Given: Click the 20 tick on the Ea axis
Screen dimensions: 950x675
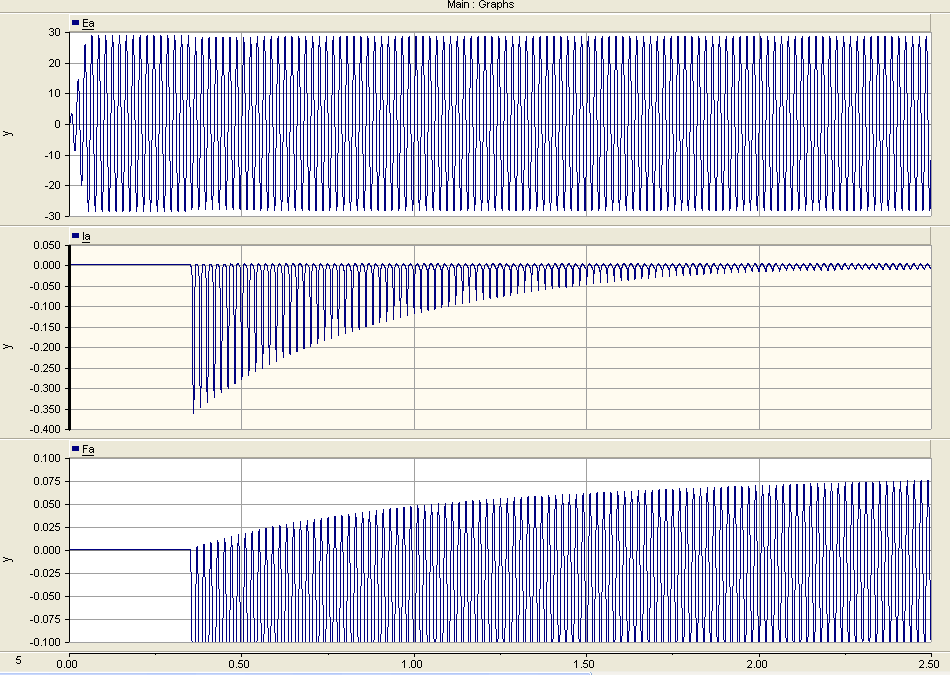Looking at the screenshot, I should pyautogui.click(x=55, y=63).
